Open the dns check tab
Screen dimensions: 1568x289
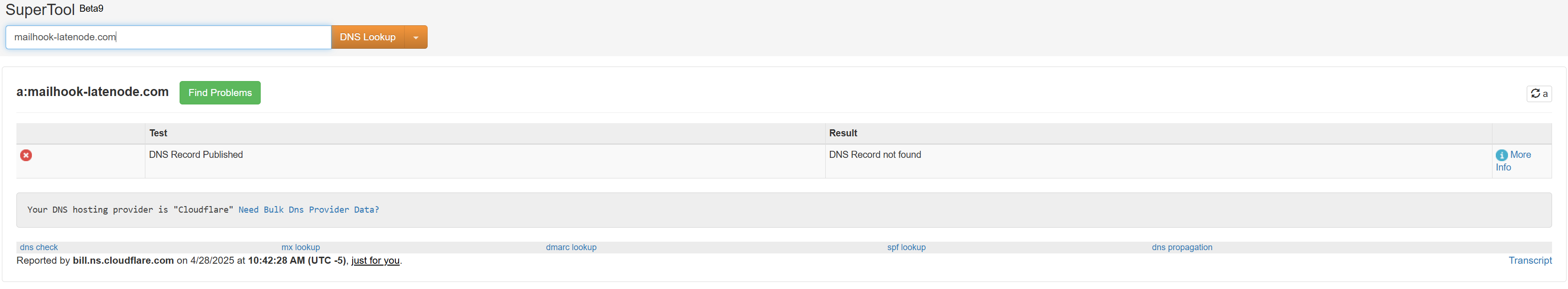[x=39, y=247]
